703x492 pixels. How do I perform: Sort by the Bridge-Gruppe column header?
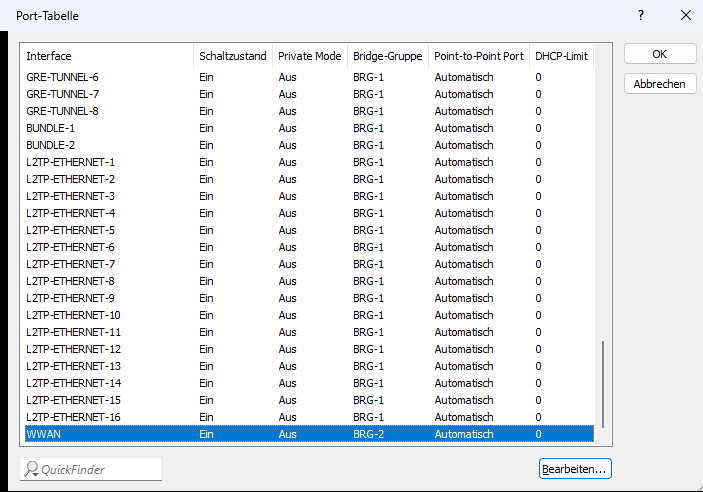388,56
